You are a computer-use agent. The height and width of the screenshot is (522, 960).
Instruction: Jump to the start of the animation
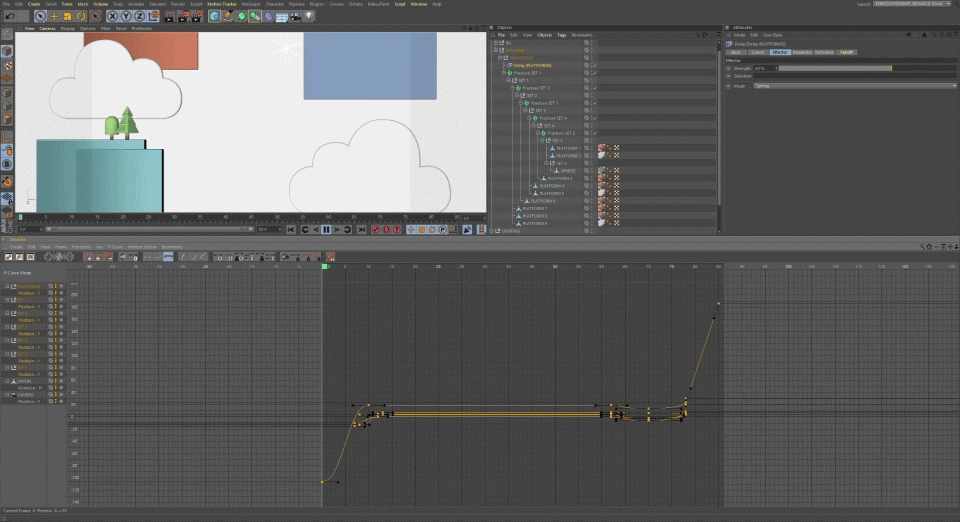[291, 229]
